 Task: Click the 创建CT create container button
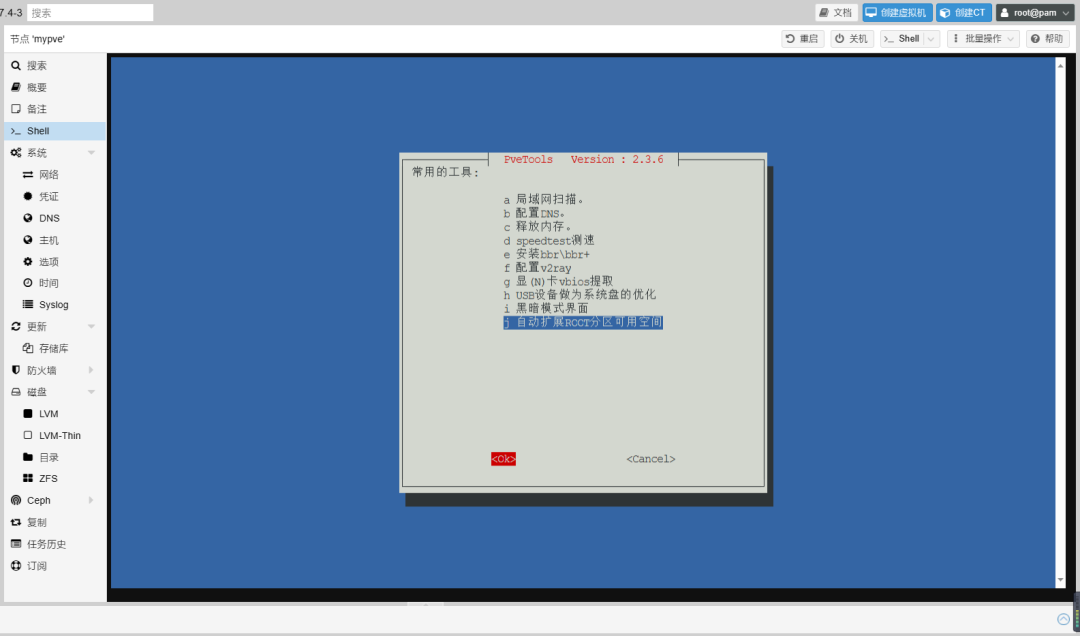click(964, 12)
